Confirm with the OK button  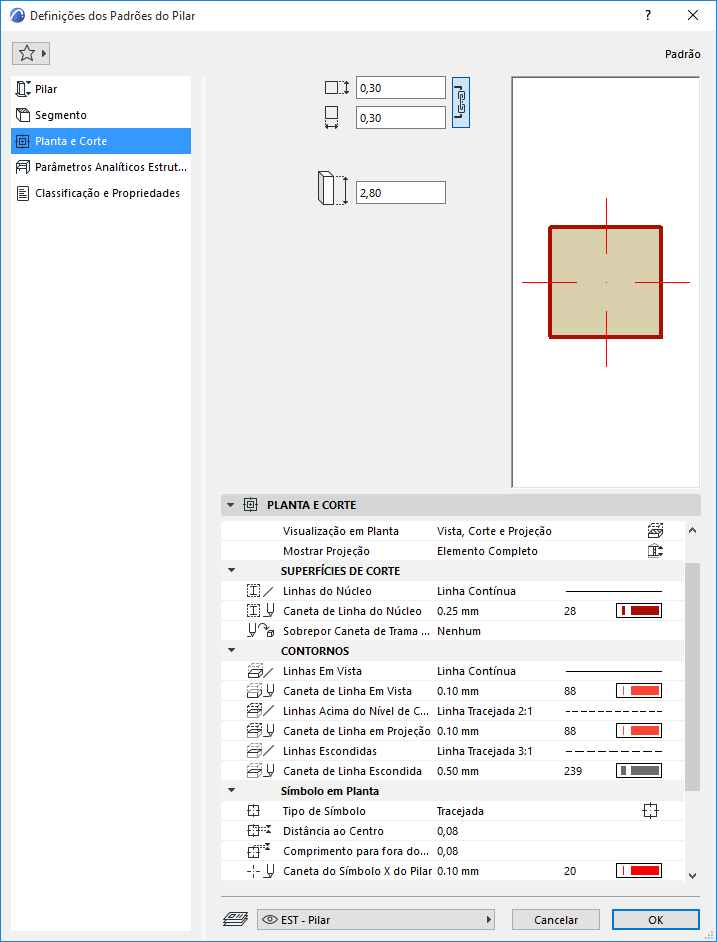click(x=656, y=920)
